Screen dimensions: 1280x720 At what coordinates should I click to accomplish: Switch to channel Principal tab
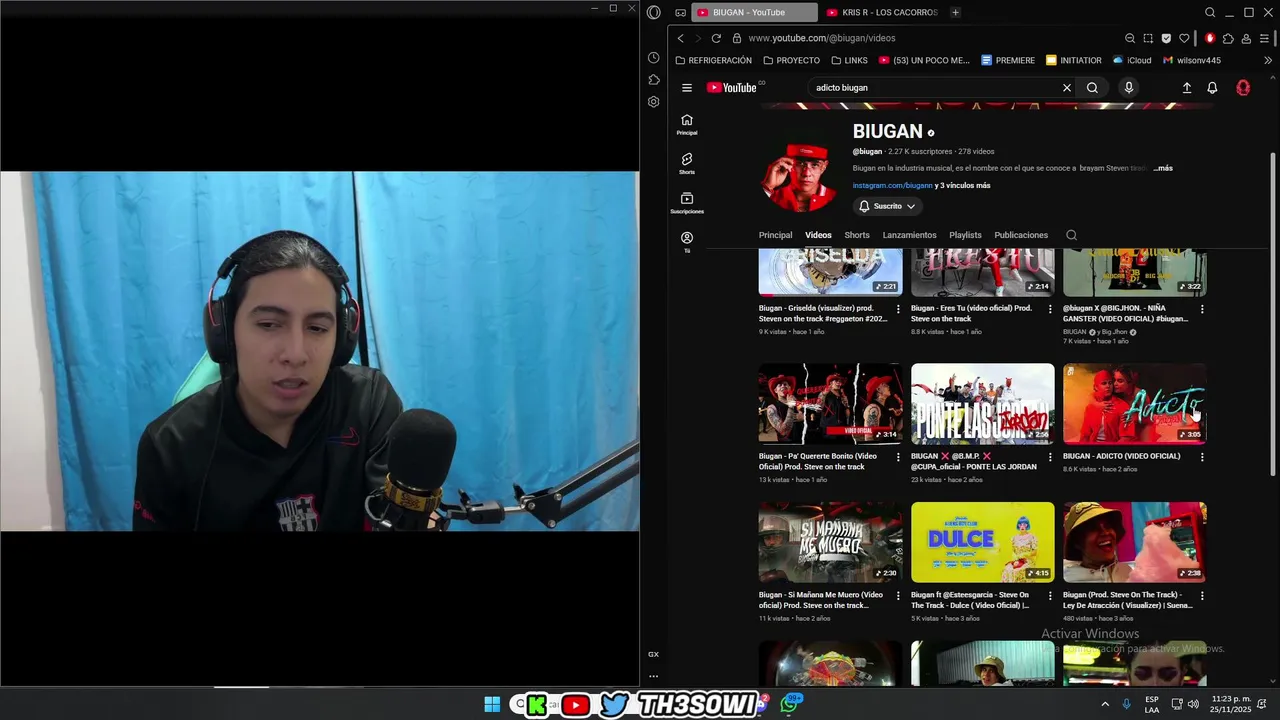[775, 235]
